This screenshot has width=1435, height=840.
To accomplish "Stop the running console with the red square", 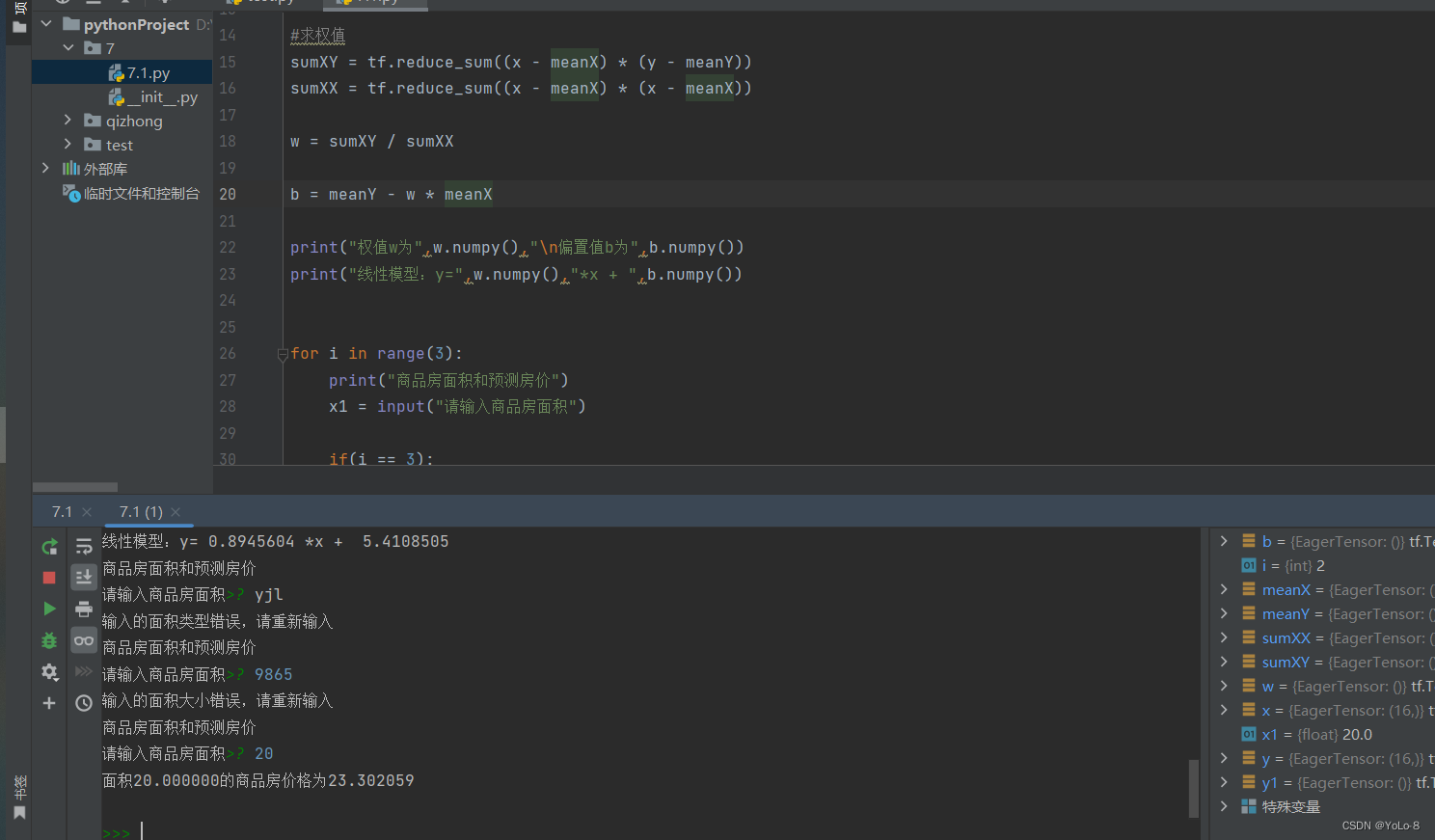I will tap(49, 578).
